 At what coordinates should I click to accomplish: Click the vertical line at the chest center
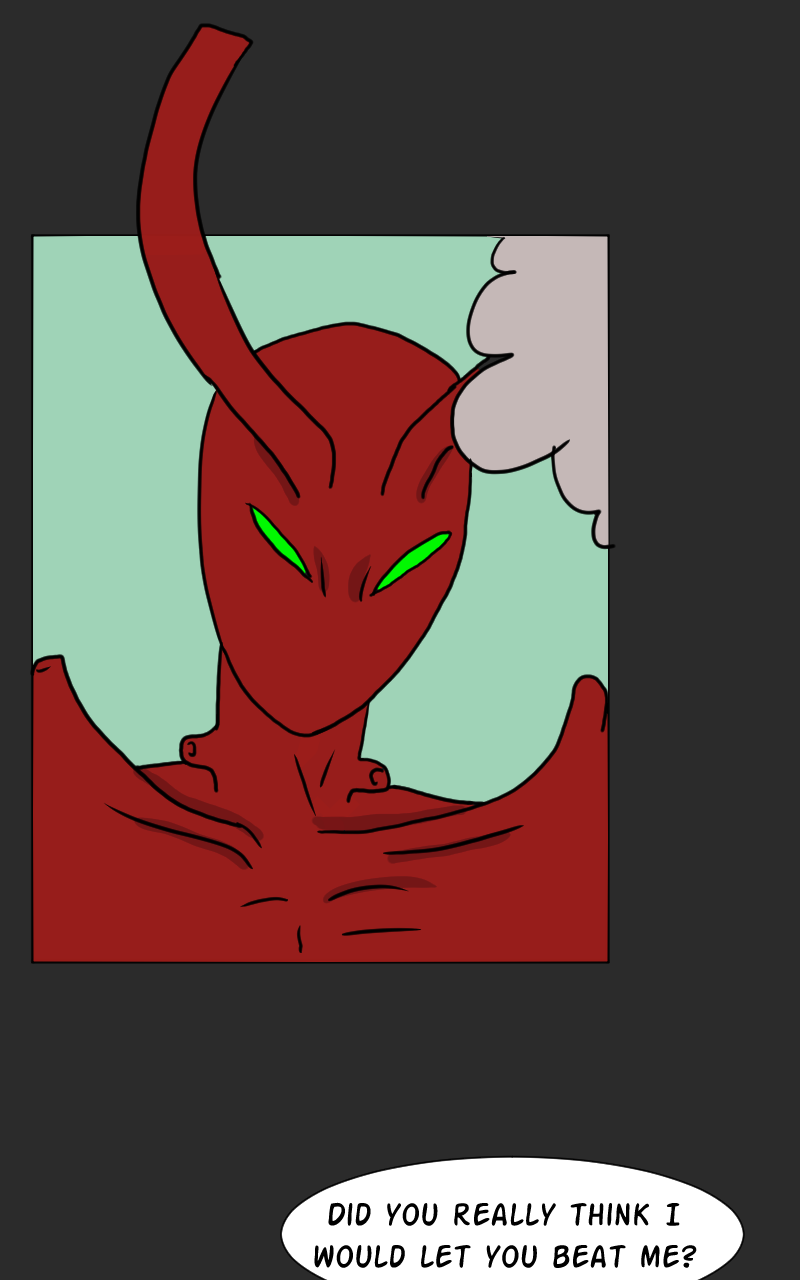(299, 938)
